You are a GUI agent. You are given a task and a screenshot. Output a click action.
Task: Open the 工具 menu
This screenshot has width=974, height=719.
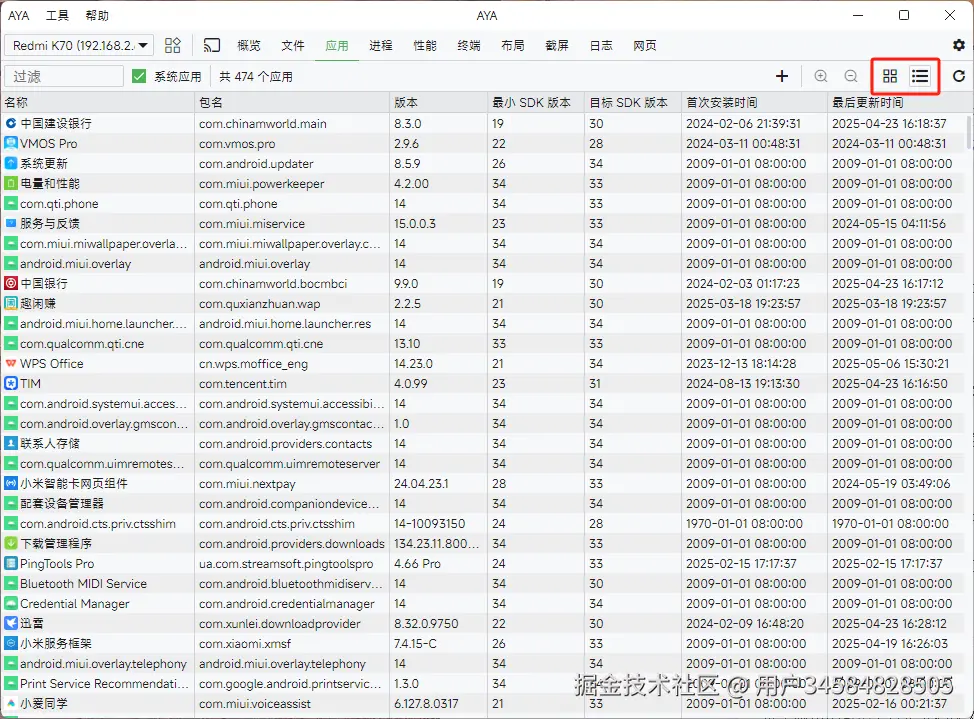coord(57,16)
